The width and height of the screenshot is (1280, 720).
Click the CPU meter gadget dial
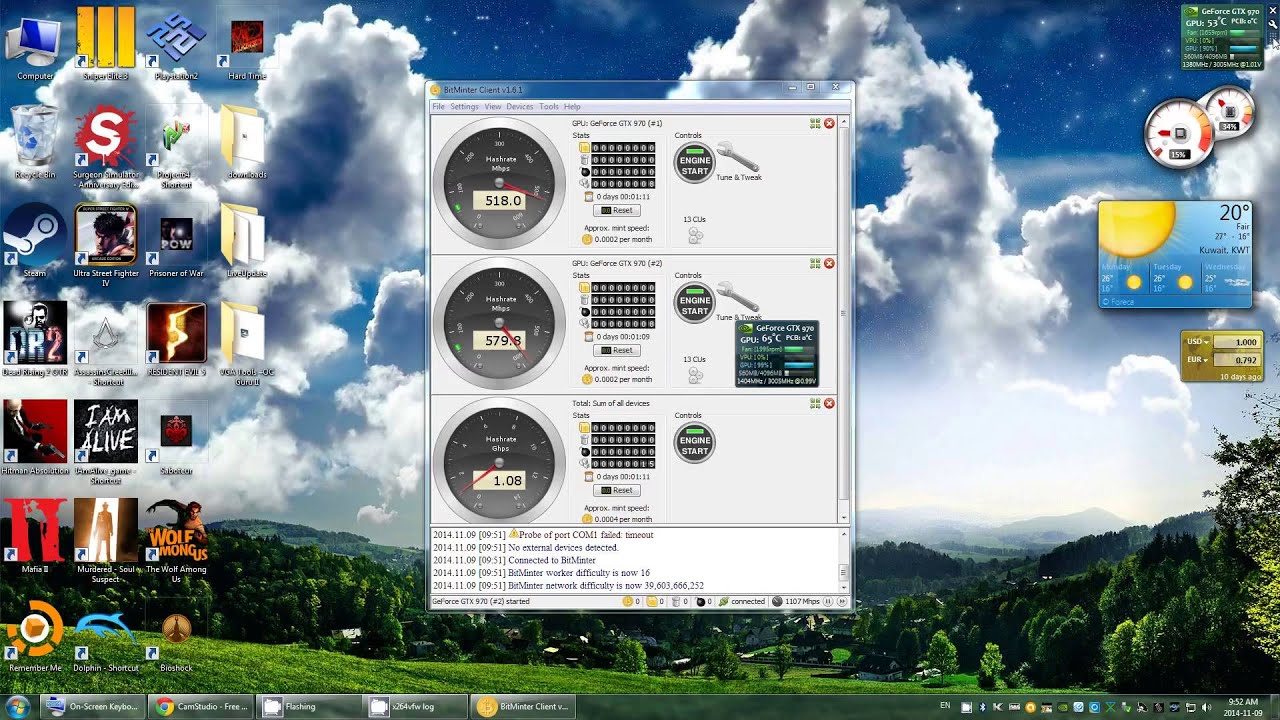pyautogui.click(x=1178, y=133)
